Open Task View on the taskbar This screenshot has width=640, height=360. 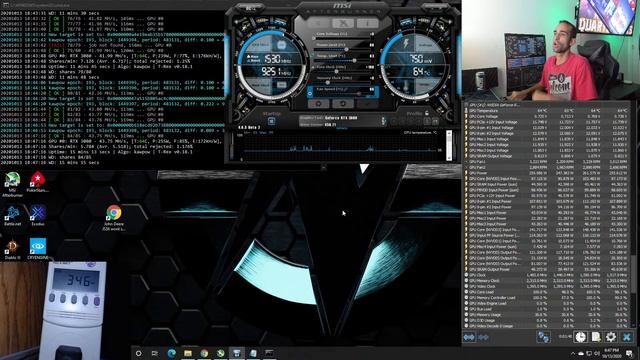pos(155,353)
